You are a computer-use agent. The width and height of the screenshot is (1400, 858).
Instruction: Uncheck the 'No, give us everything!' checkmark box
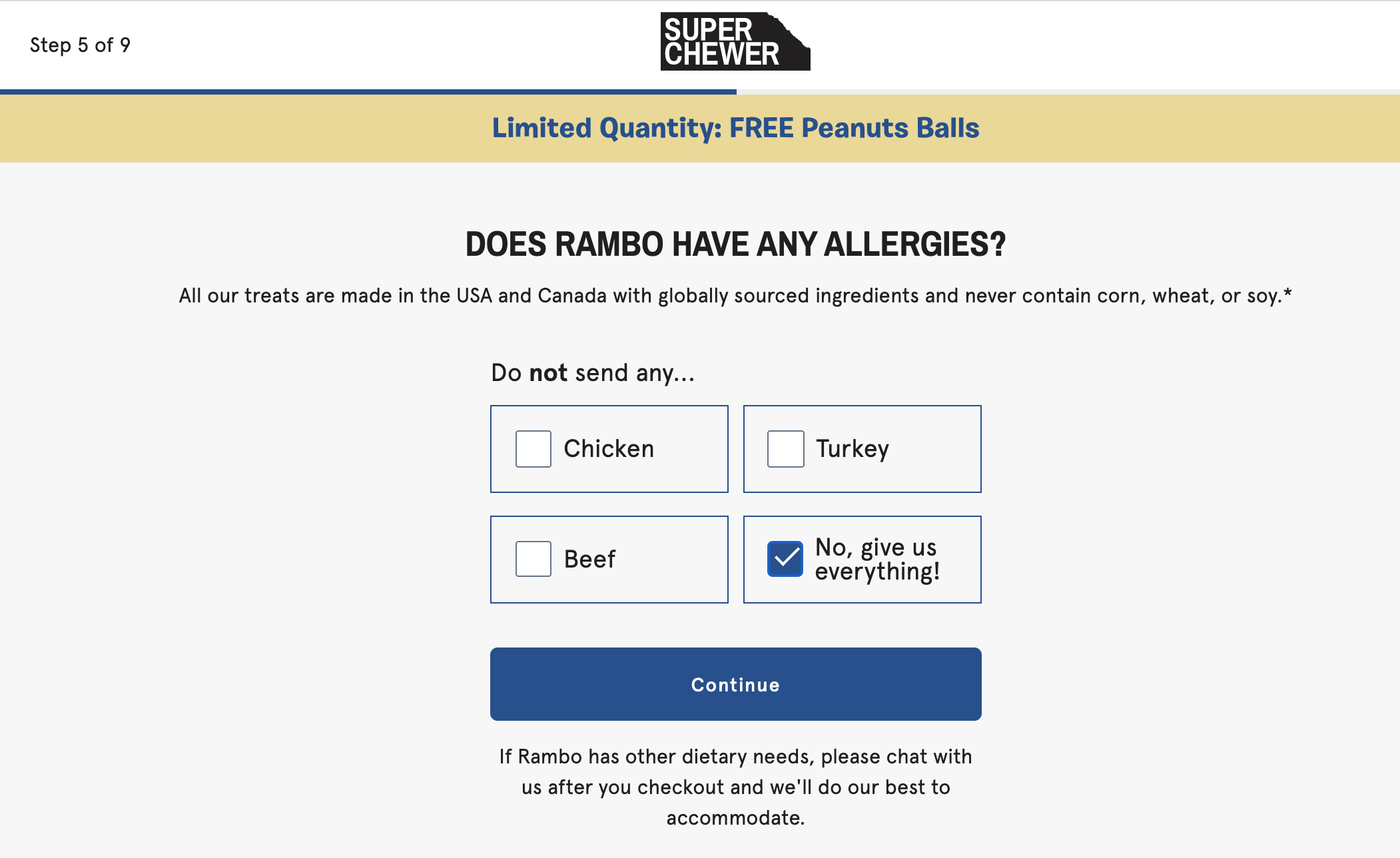point(785,559)
